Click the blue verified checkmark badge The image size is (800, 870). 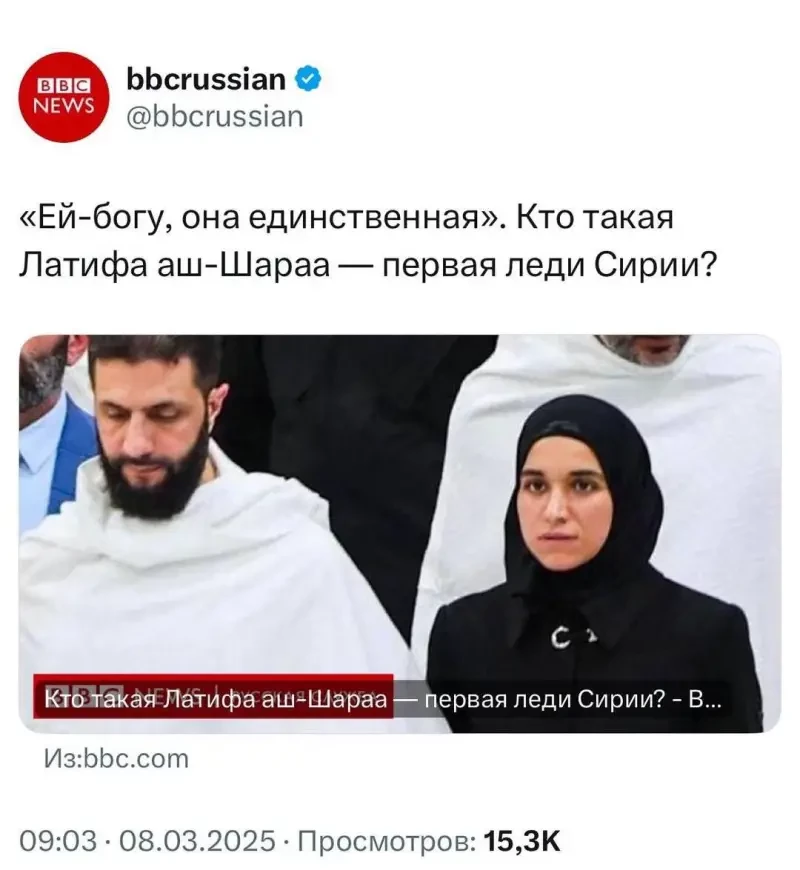(308, 79)
